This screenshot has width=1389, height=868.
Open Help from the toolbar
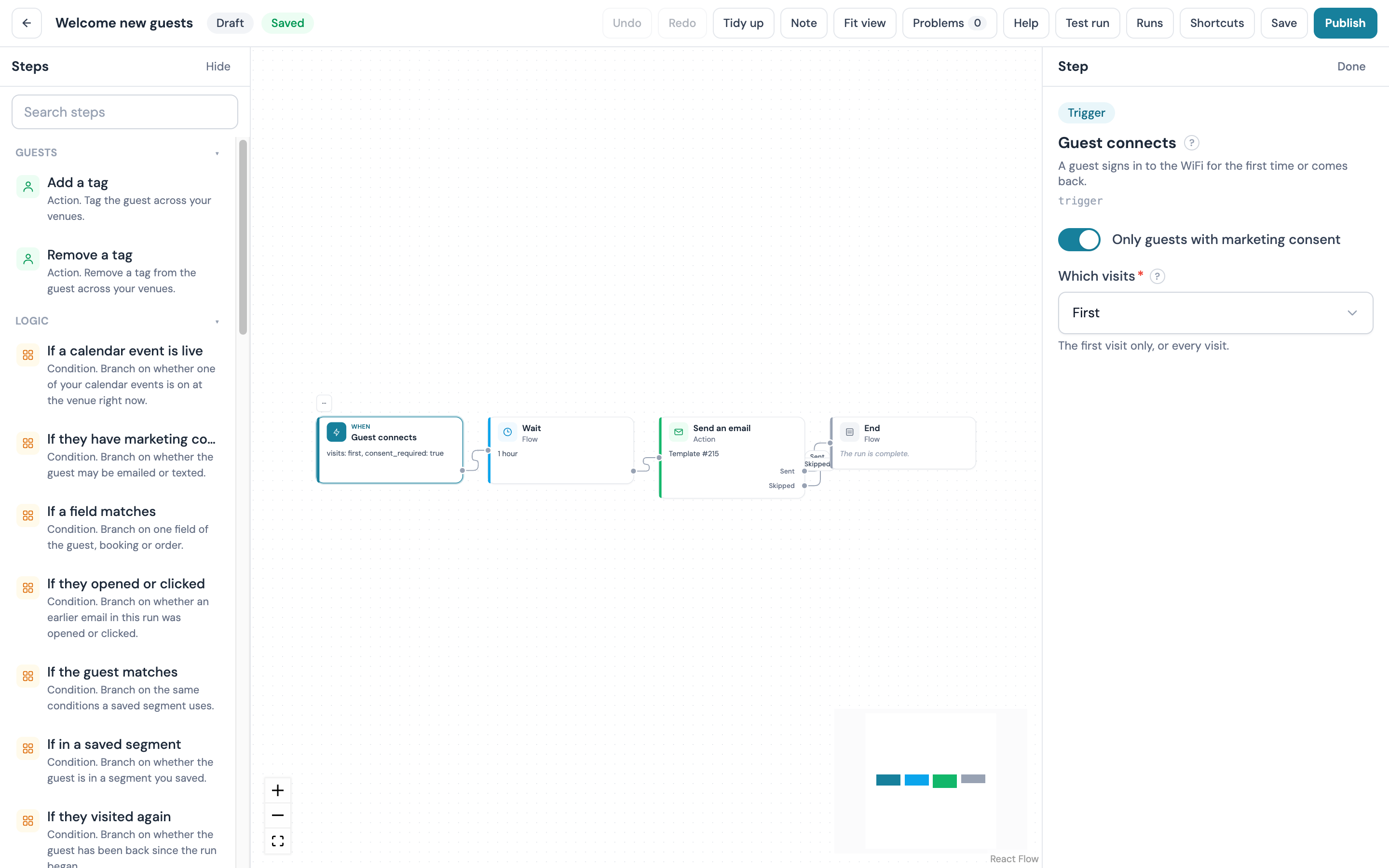[x=1026, y=23]
